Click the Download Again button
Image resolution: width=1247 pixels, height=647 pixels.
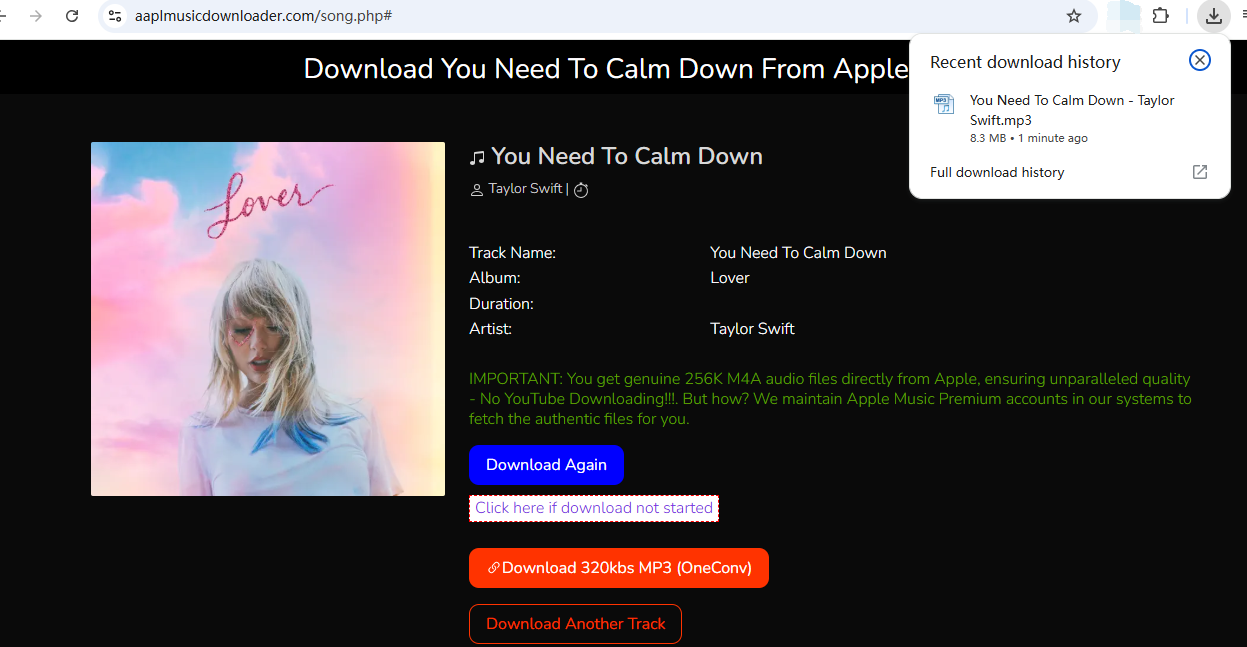click(x=546, y=465)
